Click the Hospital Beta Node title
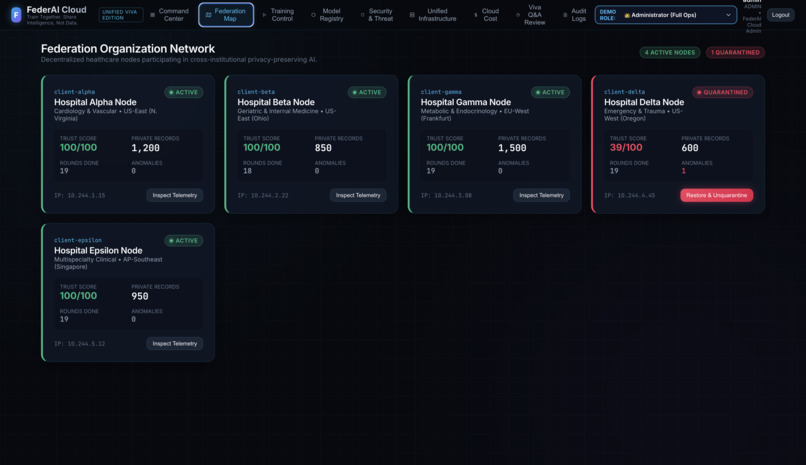The width and height of the screenshot is (806, 465). click(276, 102)
